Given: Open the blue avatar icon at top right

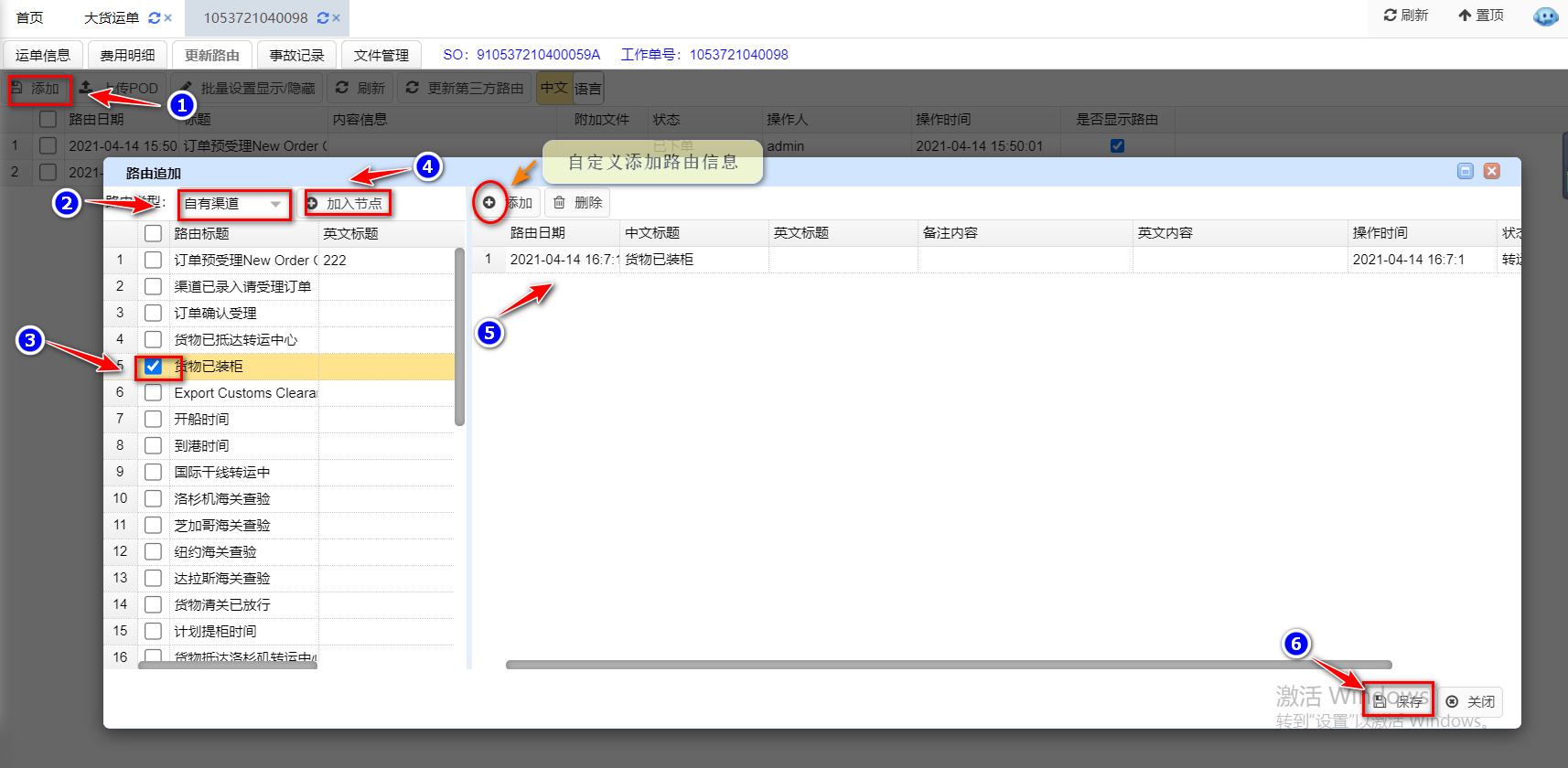Looking at the screenshot, I should coord(1545,16).
